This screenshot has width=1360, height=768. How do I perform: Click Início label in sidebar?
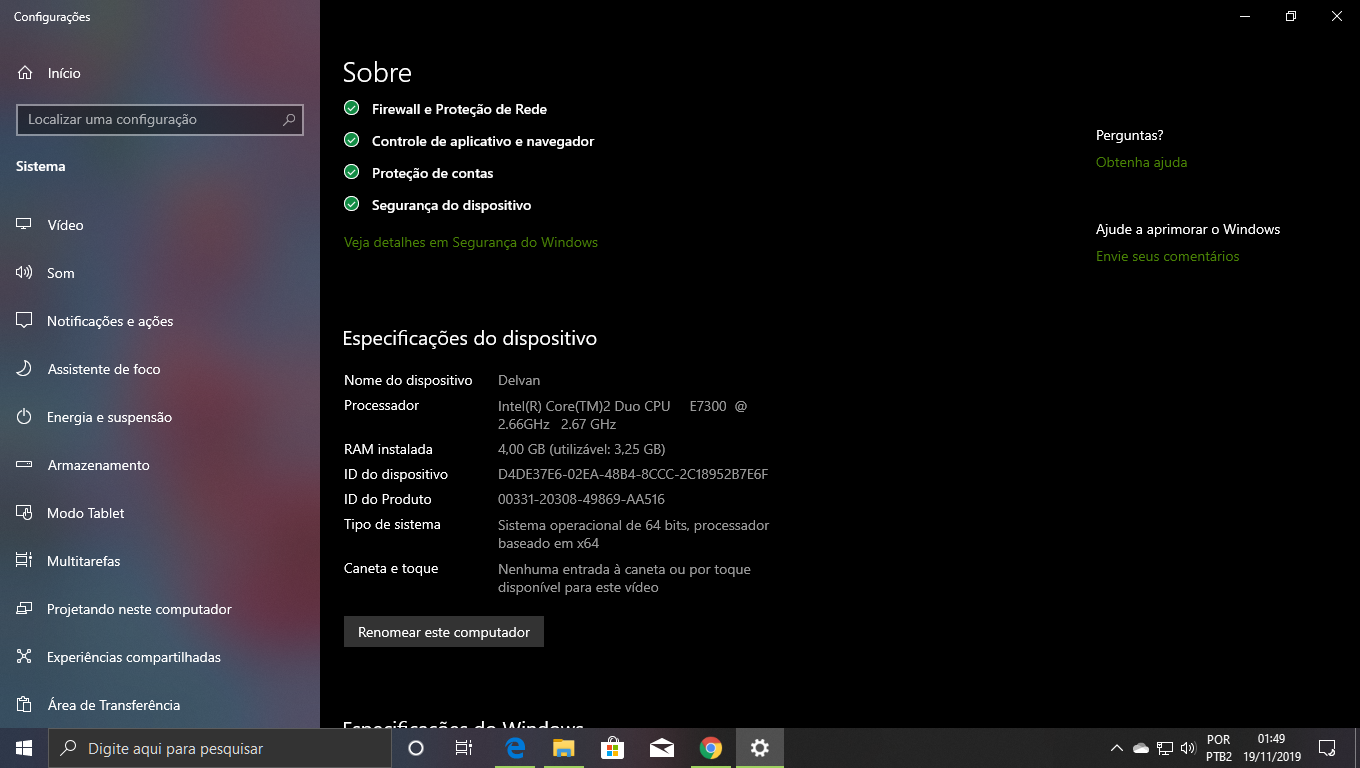[x=64, y=73]
